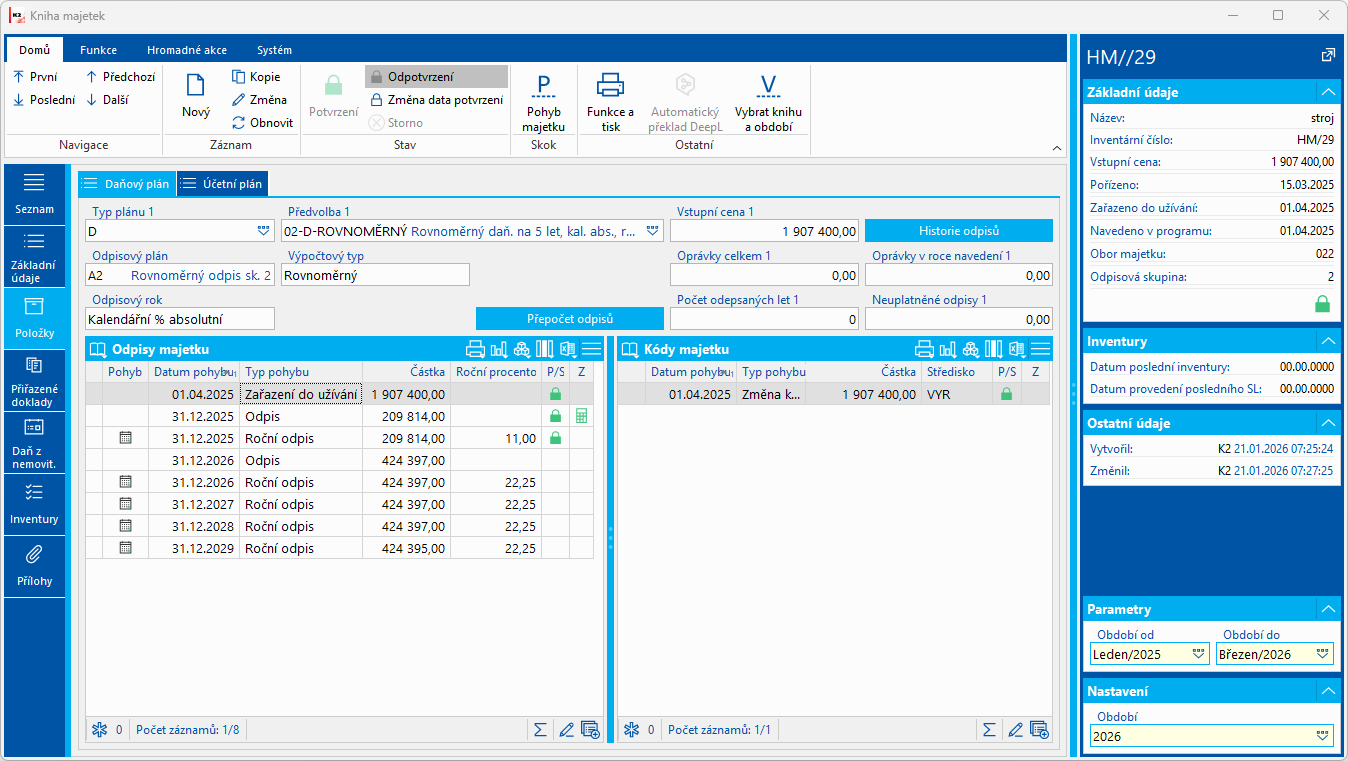Open the Základní údaje sidebar view

click(34, 256)
